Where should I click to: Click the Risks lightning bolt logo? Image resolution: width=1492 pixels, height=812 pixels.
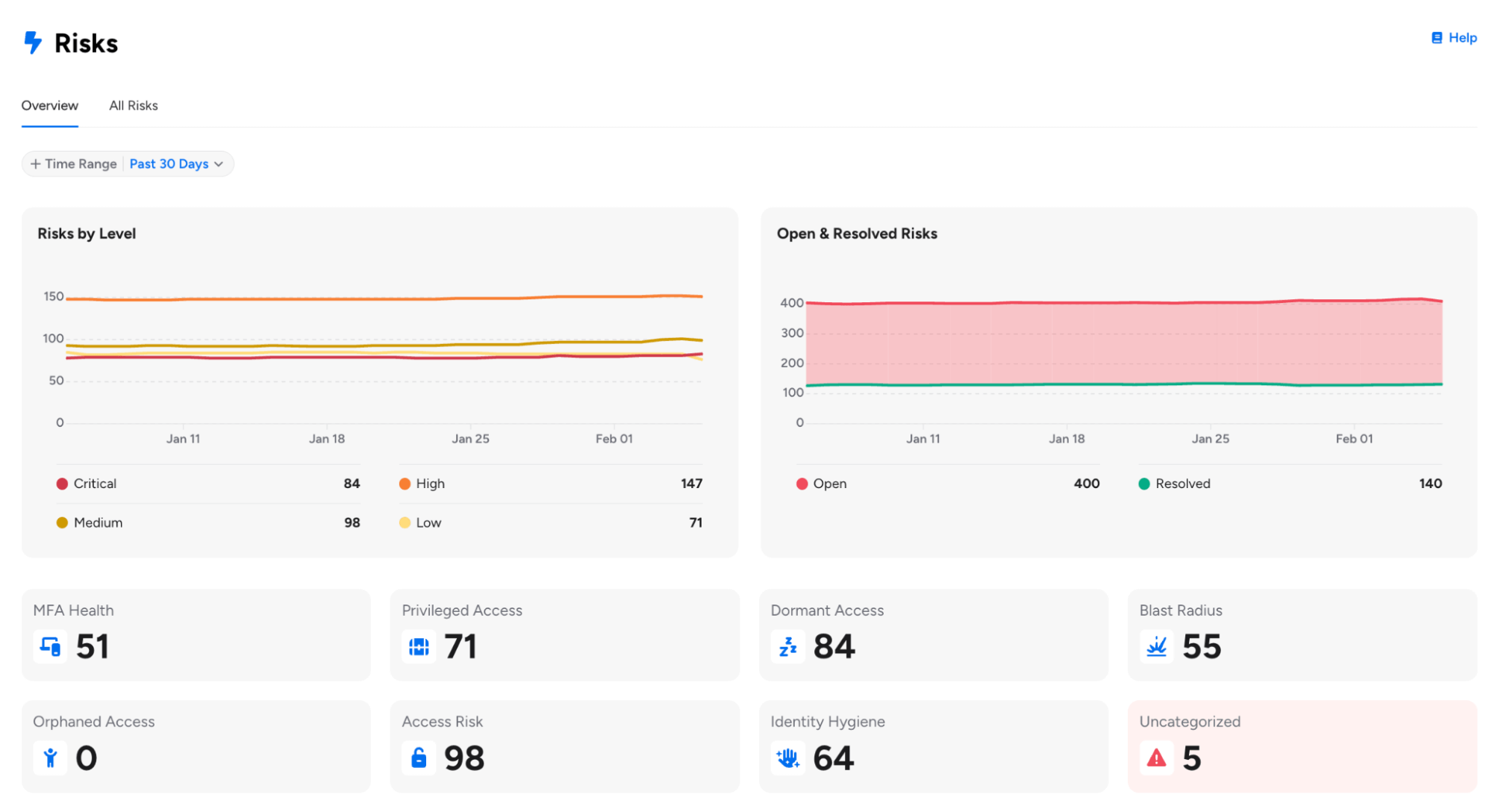pyautogui.click(x=33, y=43)
